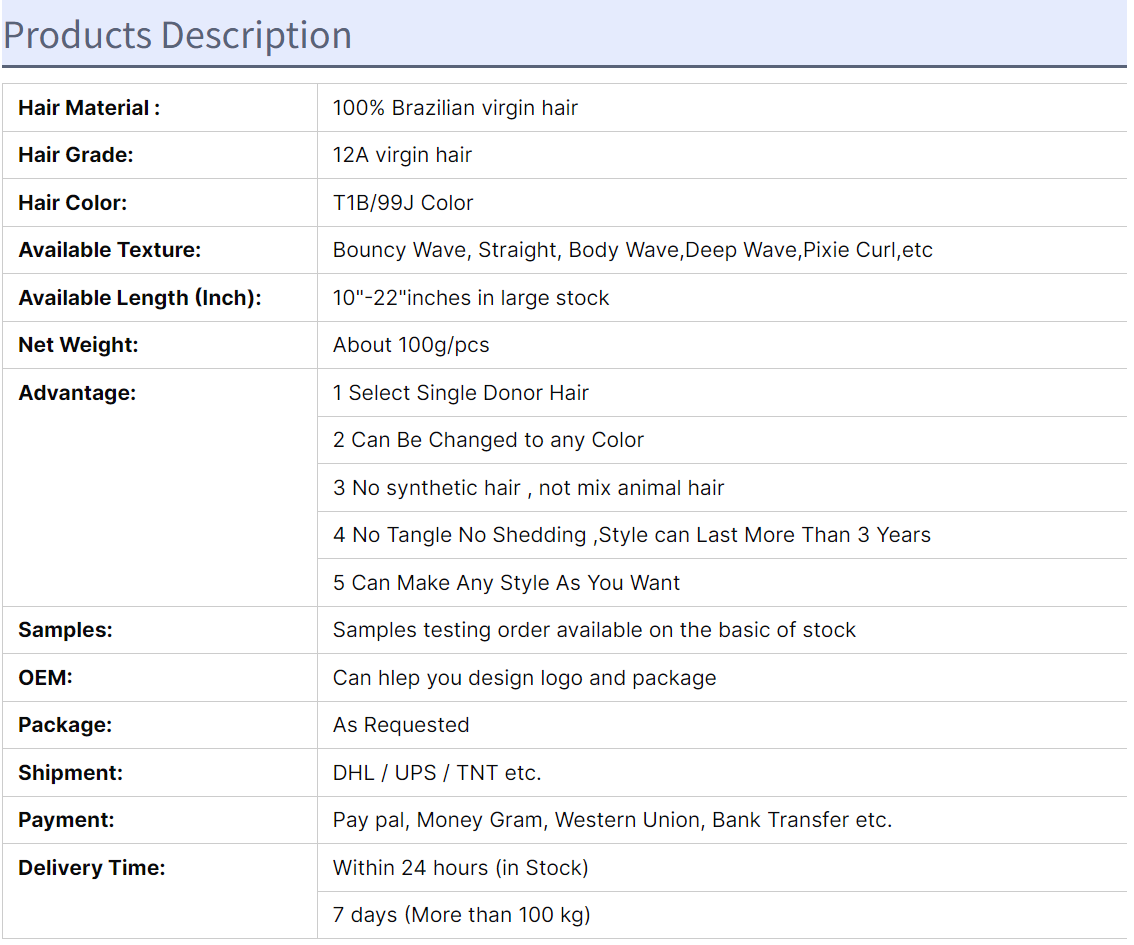Click Within 24 hours (in Stock)
This screenshot has height=945, width=1134.
coord(461,868)
